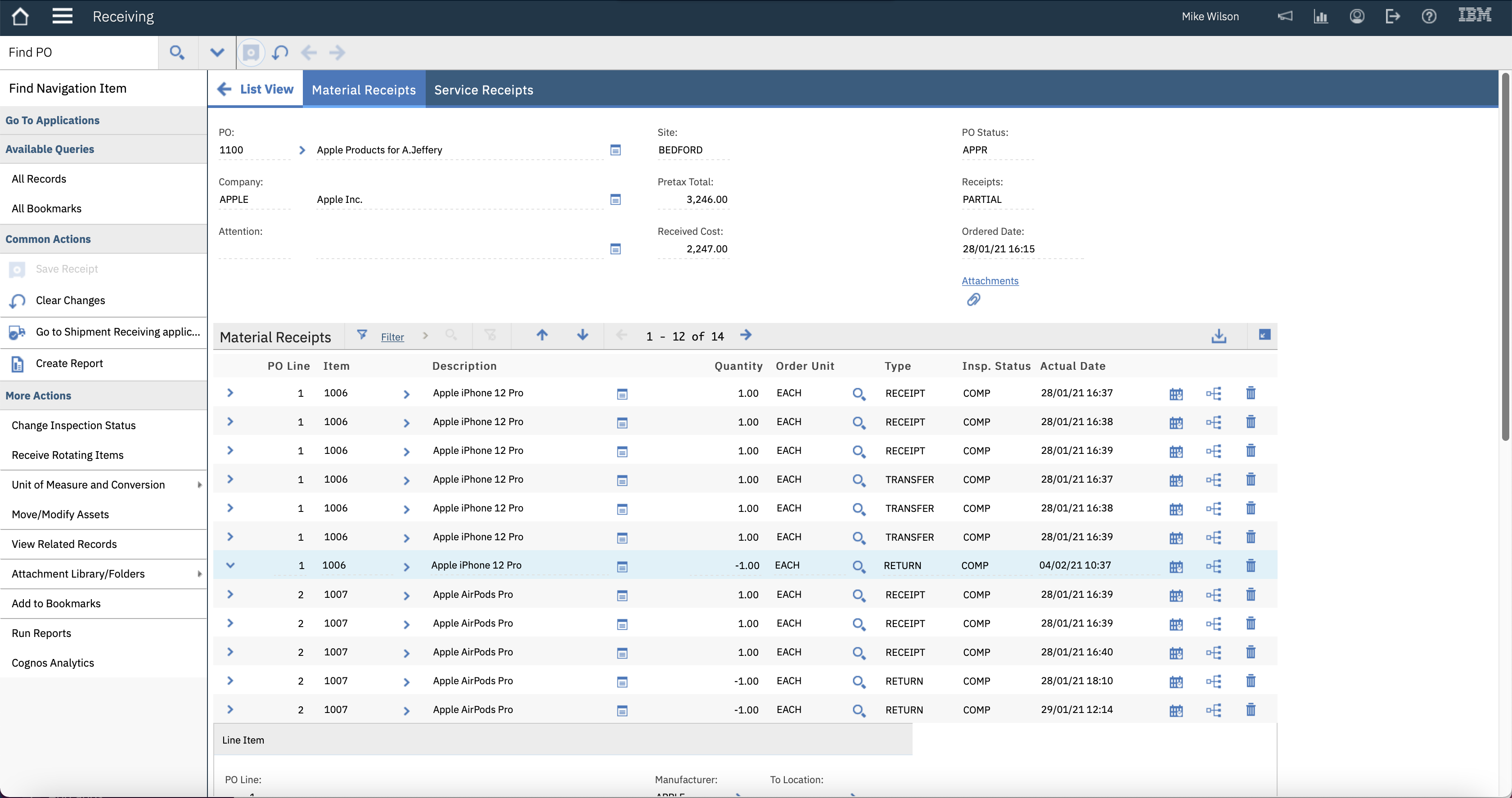Viewport: 1512px width, 798px height.
Task: Click the Home icon in the header
Action: point(20,17)
